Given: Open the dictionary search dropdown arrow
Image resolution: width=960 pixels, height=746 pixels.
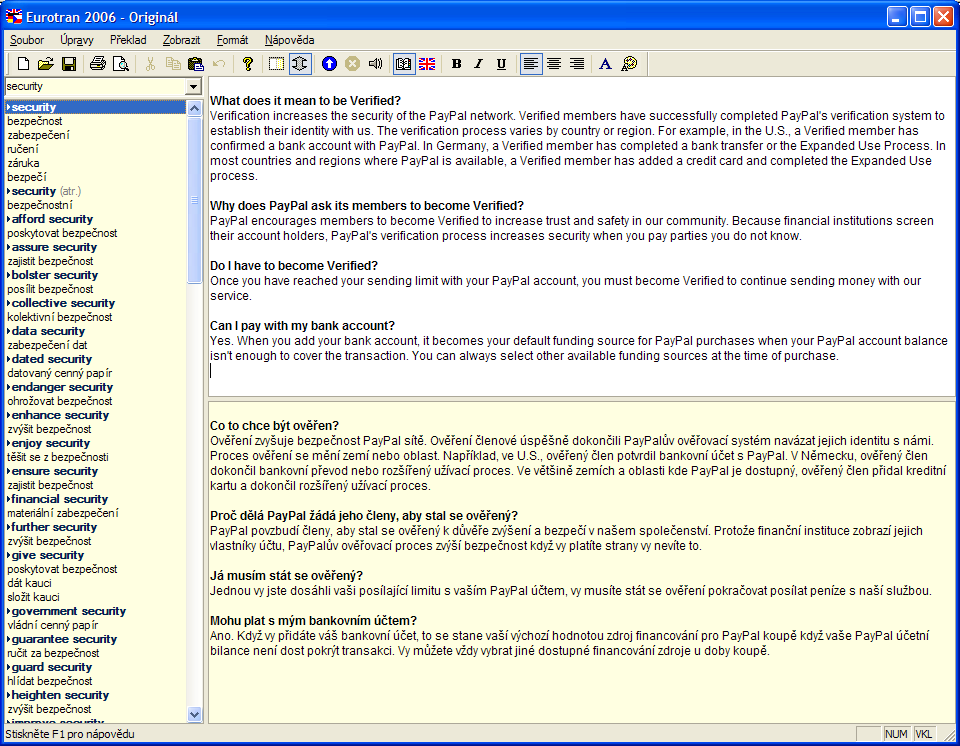Looking at the screenshot, I should click(193, 86).
